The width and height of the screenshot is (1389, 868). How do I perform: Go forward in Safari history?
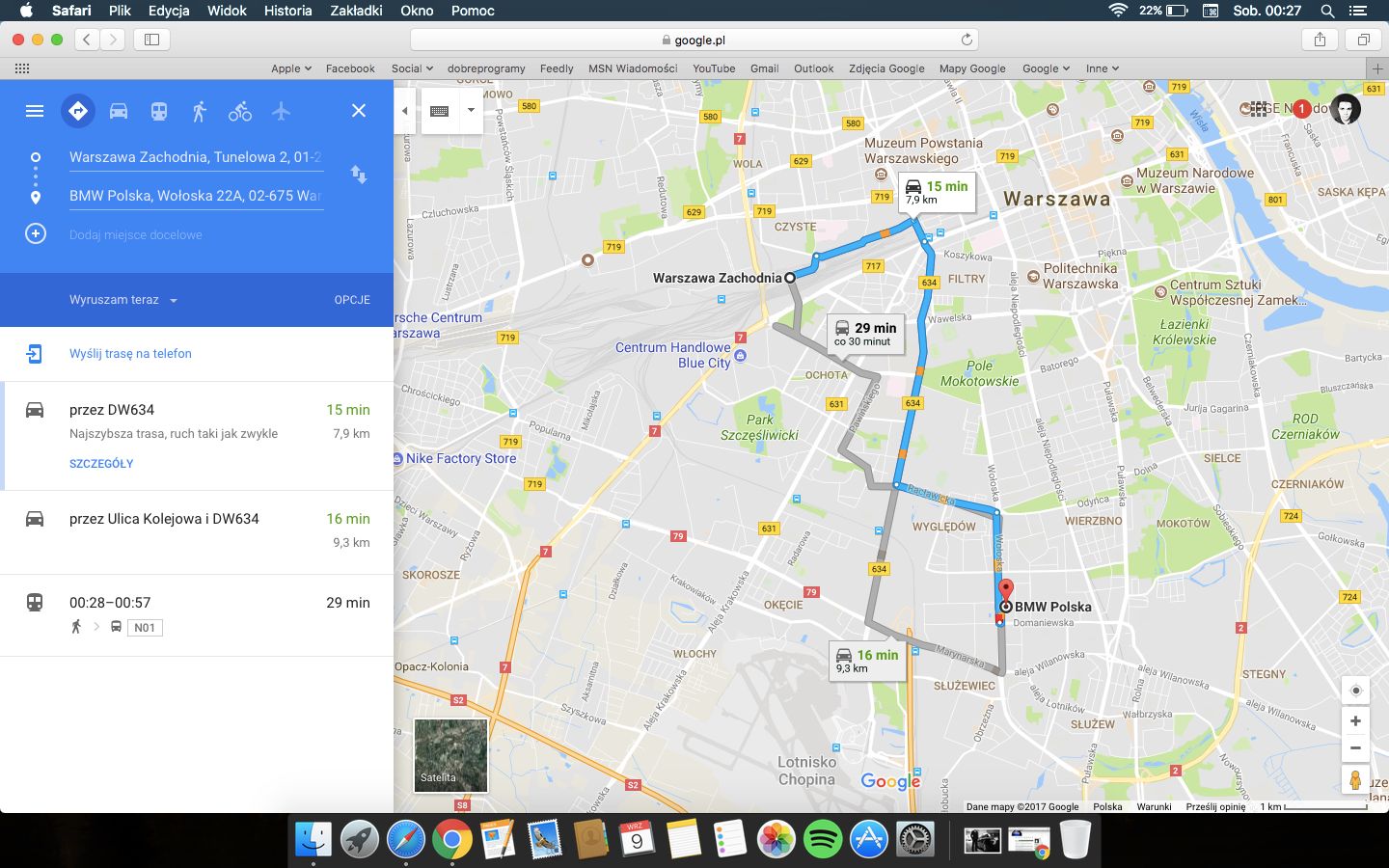(x=113, y=40)
